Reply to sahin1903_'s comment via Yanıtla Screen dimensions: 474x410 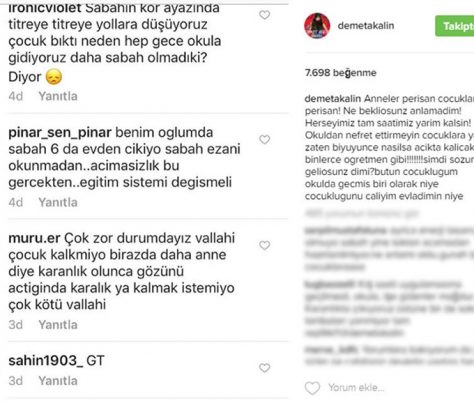58,380
